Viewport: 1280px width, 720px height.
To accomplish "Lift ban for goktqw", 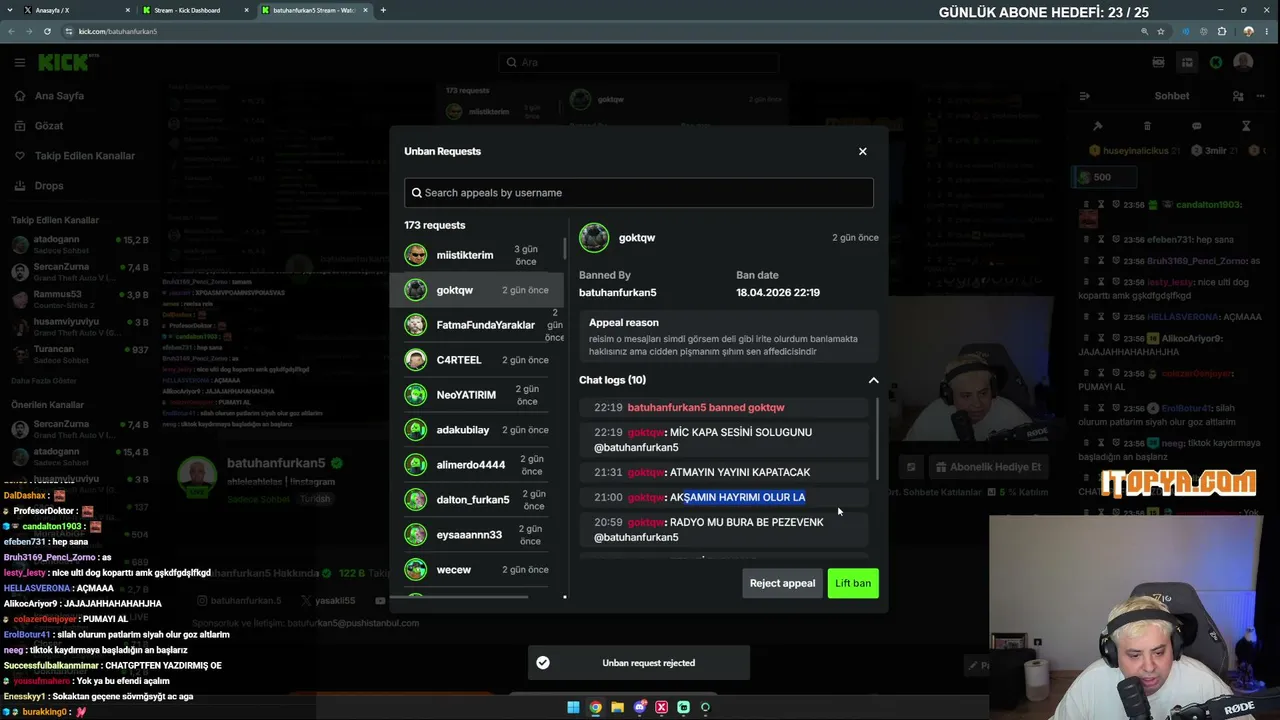I will pyautogui.click(x=853, y=583).
